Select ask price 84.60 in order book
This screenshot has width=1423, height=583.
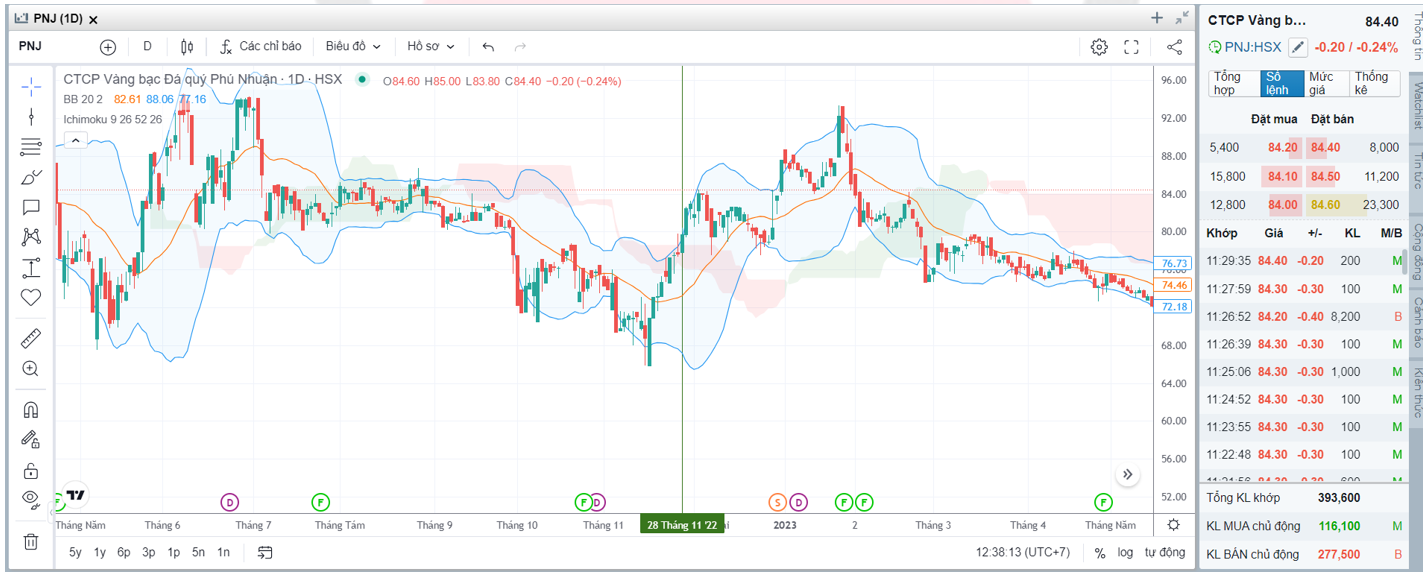[1326, 205]
